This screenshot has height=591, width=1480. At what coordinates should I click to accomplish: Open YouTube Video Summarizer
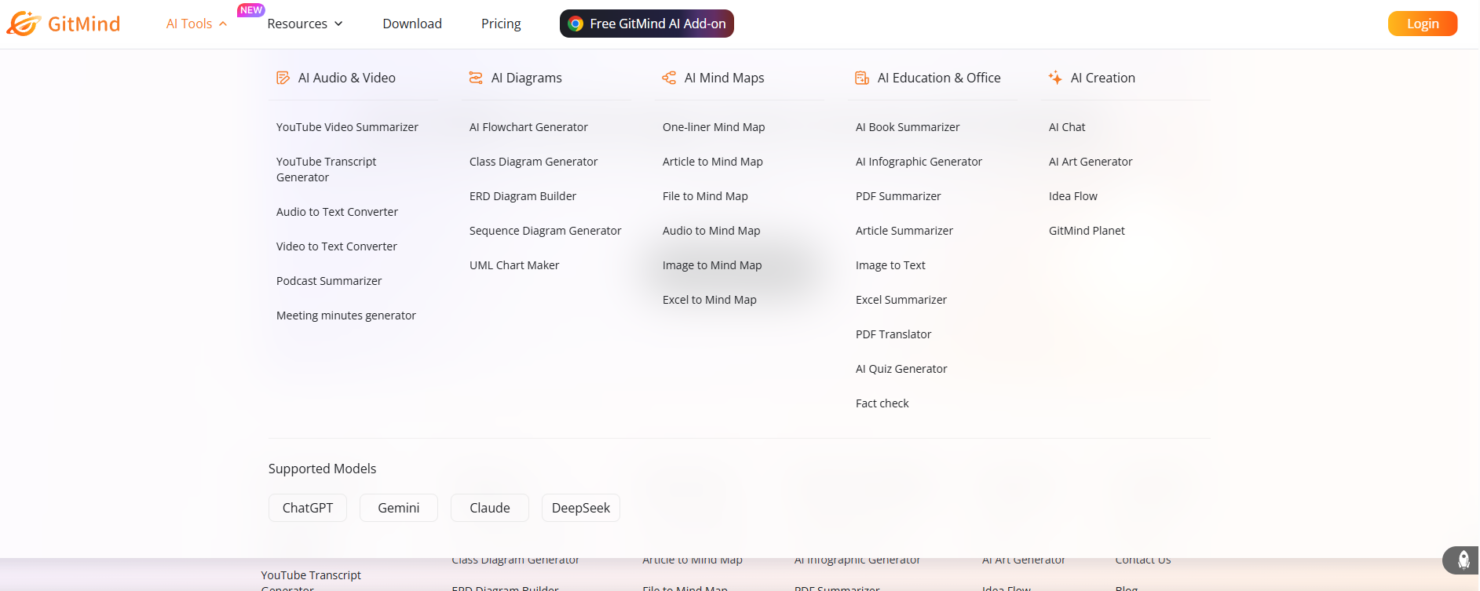click(347, 127)
